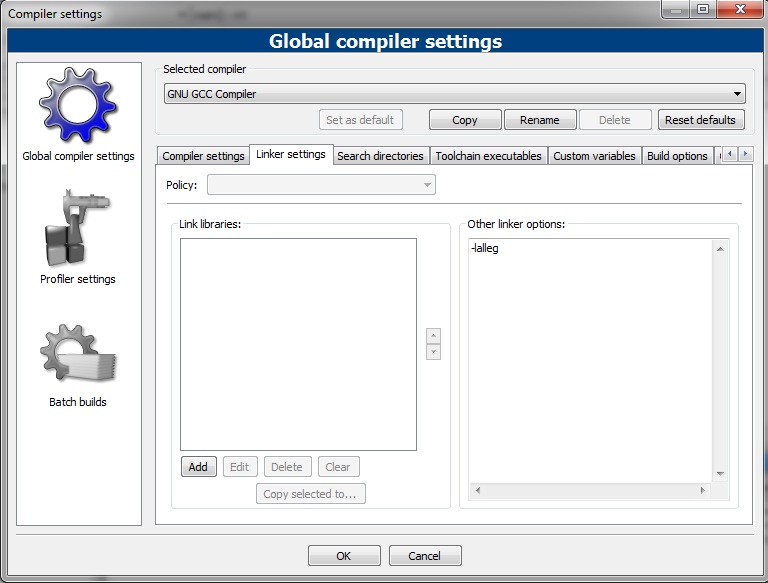This screenshot has height=583, width=768.
Task: Click the Global compiler settings label
Action: pyautogui.click(x=78, y=156)
